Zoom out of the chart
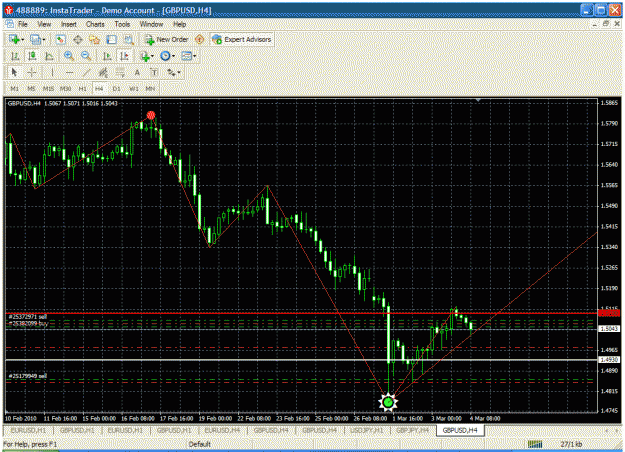The image size is (625, 452). [x=86, y=56]
